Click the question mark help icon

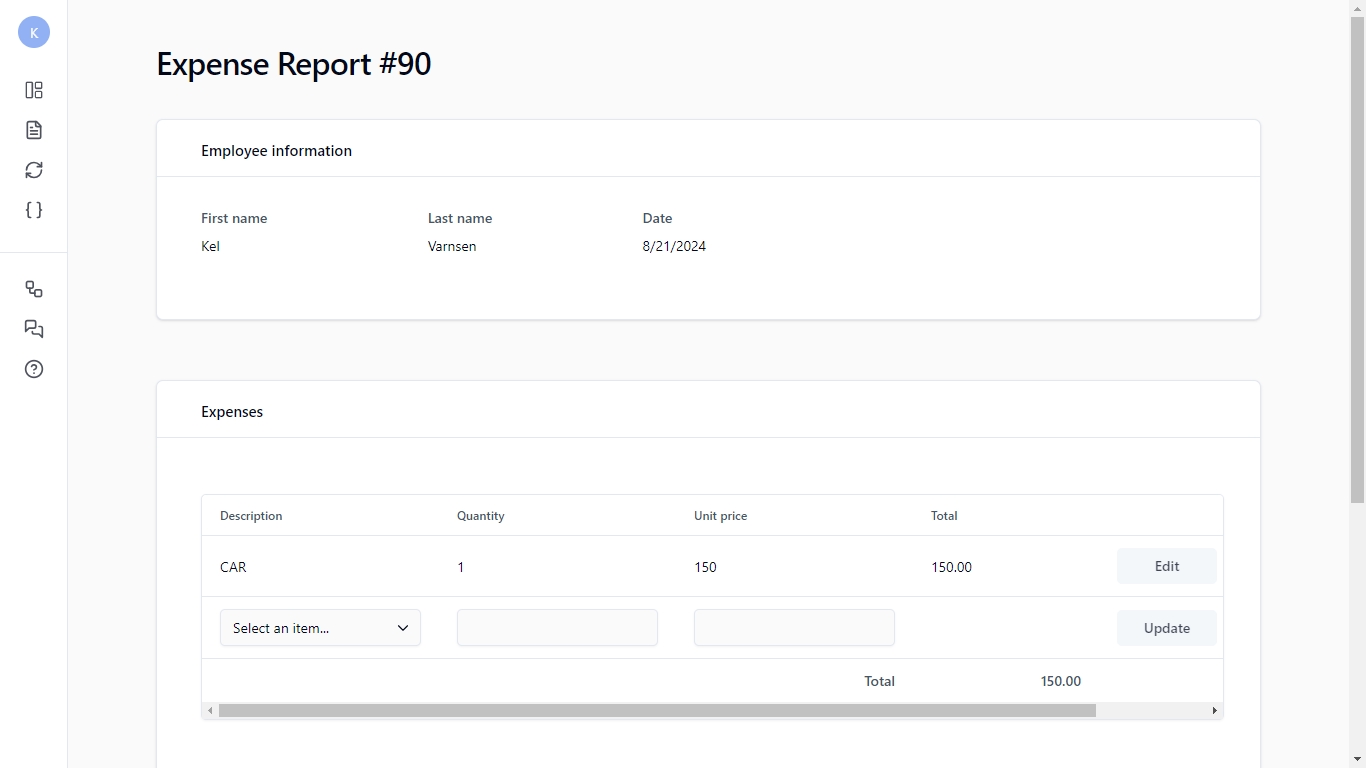pyautogui.click(x=34, y=369)
